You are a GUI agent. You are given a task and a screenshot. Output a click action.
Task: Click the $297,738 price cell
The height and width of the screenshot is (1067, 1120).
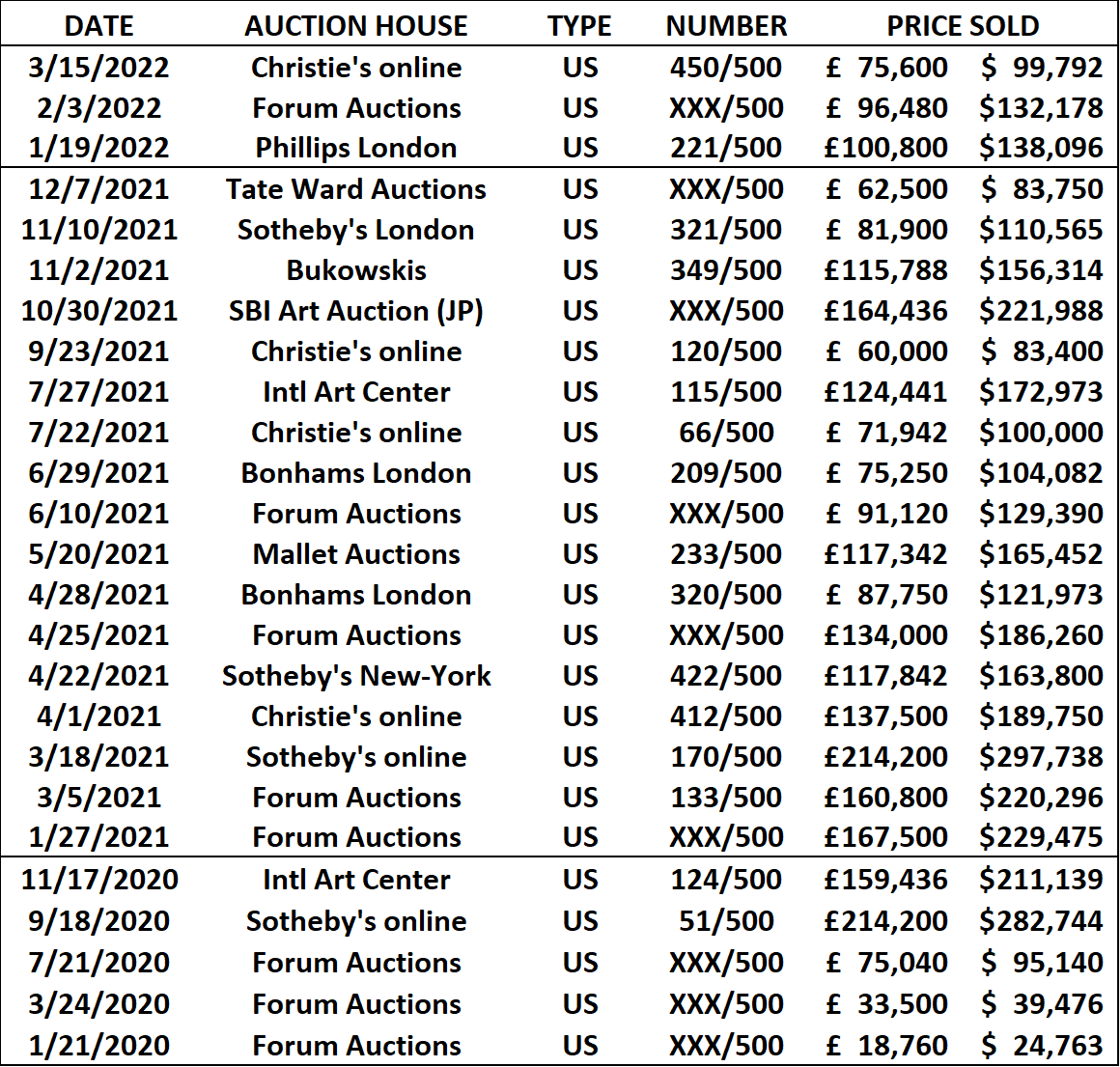1041,757
